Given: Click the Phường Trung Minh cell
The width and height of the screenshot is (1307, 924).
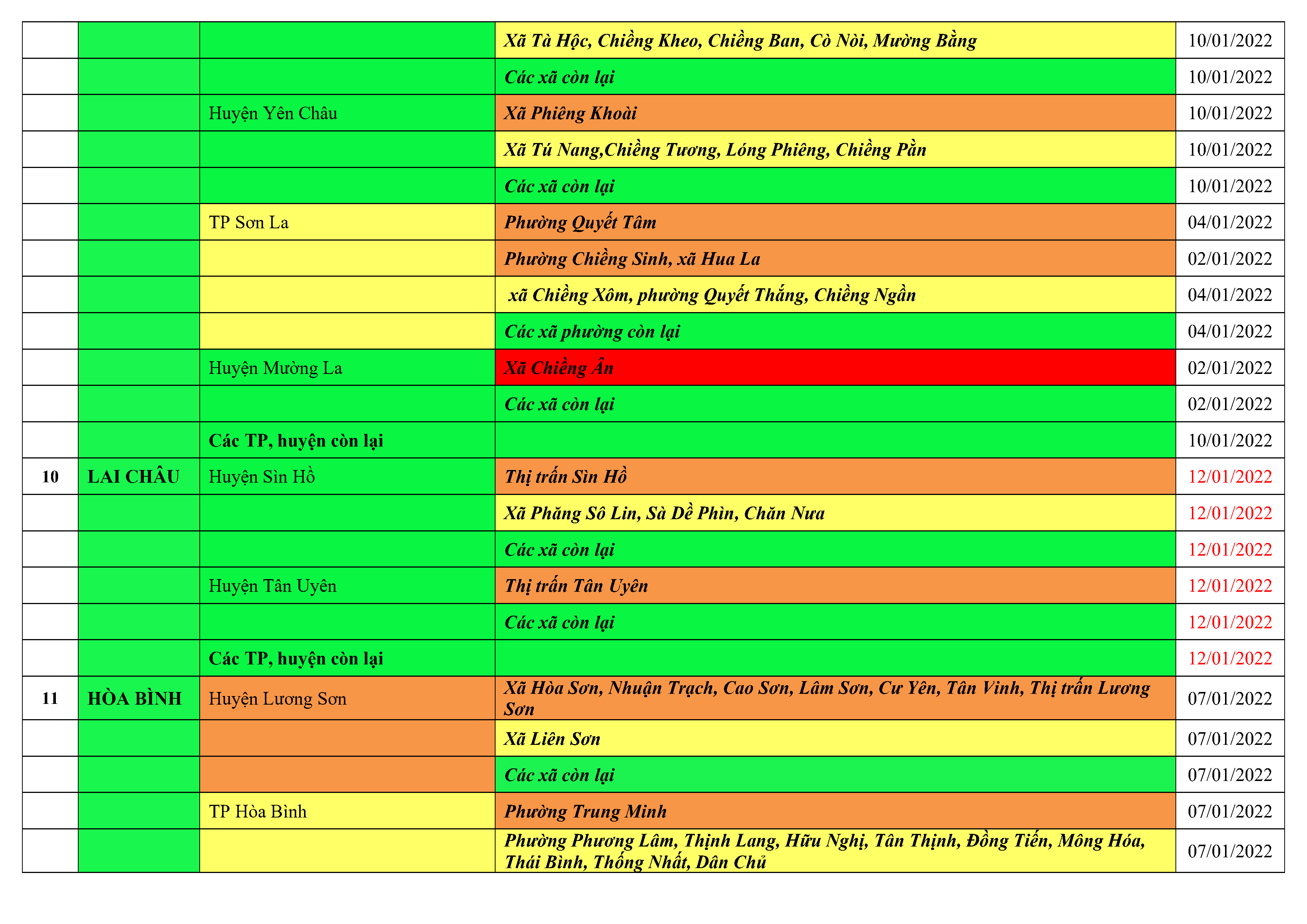Looking at the screenshot, I should tap(835, 811).
